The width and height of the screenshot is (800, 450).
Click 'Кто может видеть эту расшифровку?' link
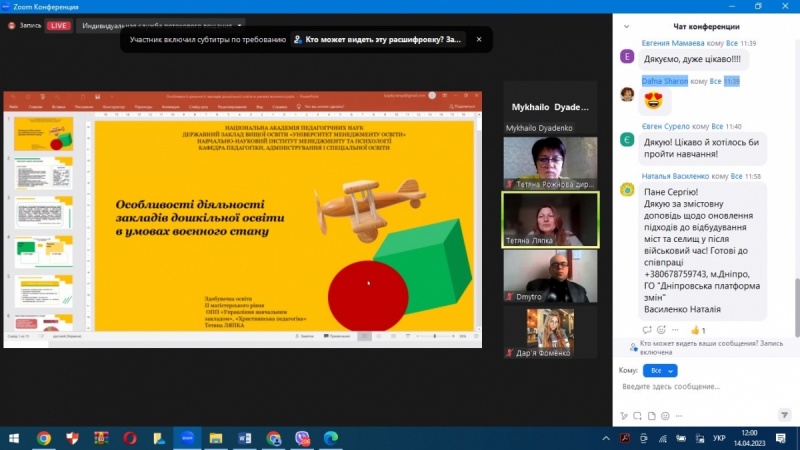377,40
